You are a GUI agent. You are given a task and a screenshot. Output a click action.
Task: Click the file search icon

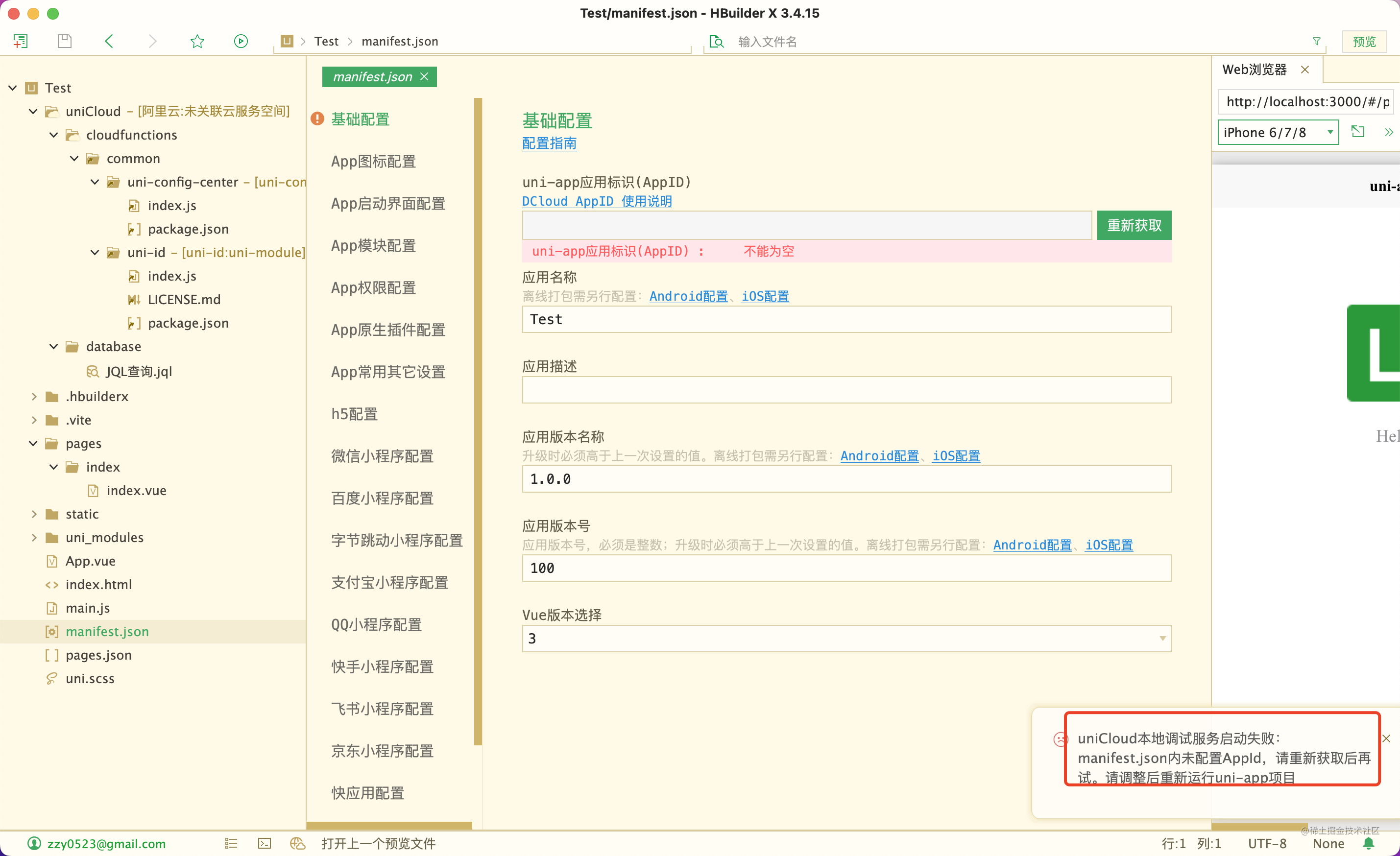pyautogui.click(x=717, y=42)
